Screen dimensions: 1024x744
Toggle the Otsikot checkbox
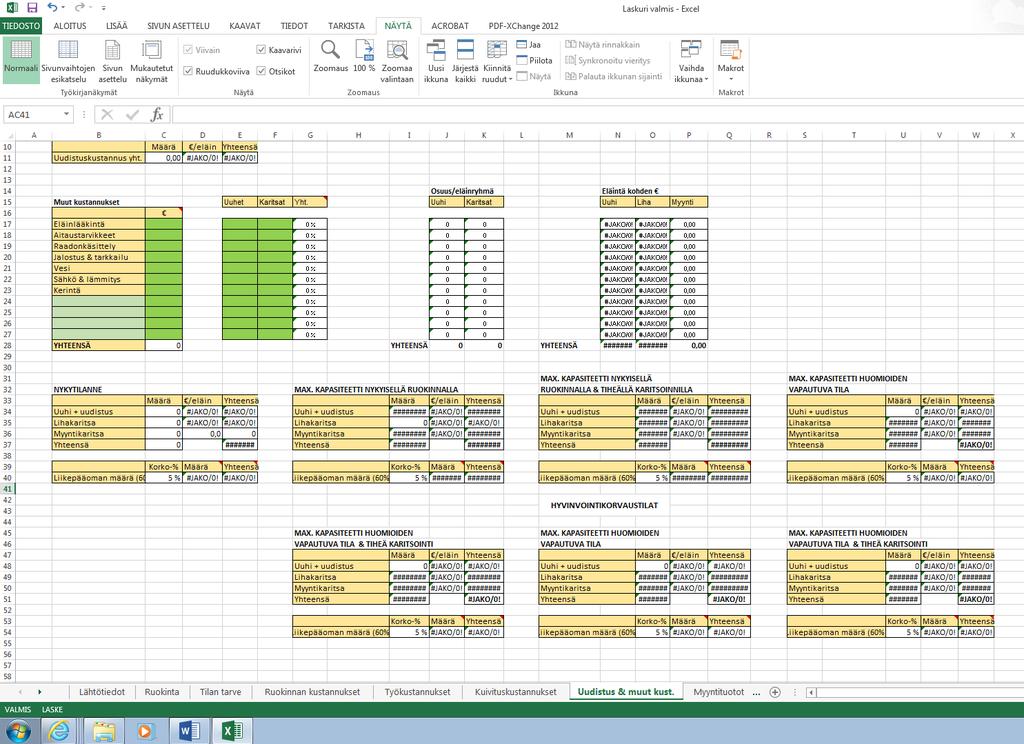coord(261,71)
